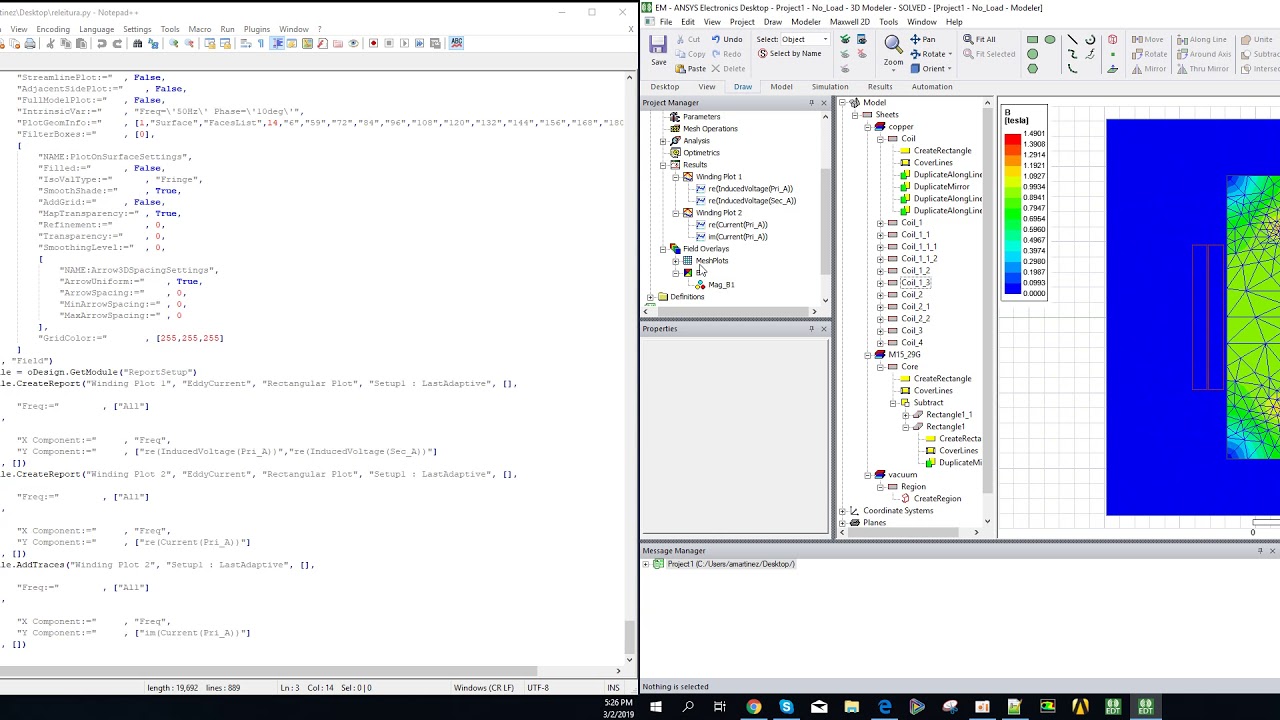Save the ANSYS project with Save icon
This screenshot has height=720, width=1280.
[x=658, y=49]
